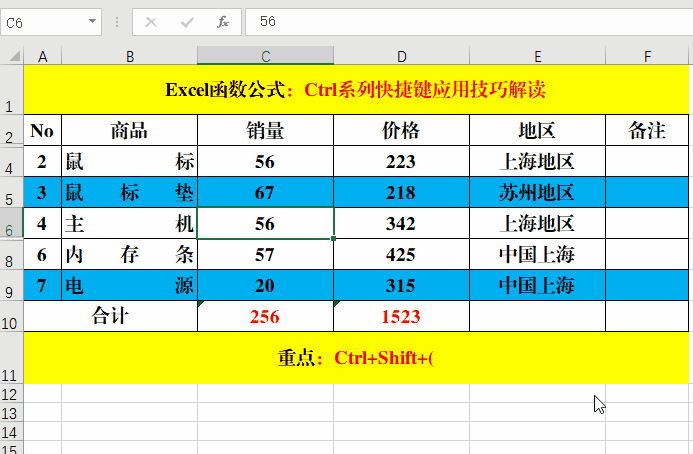Click the 重点：Ctrl+Shift+( note cell
The height and width of the screenshot is (454, 693).
point(356,358)
